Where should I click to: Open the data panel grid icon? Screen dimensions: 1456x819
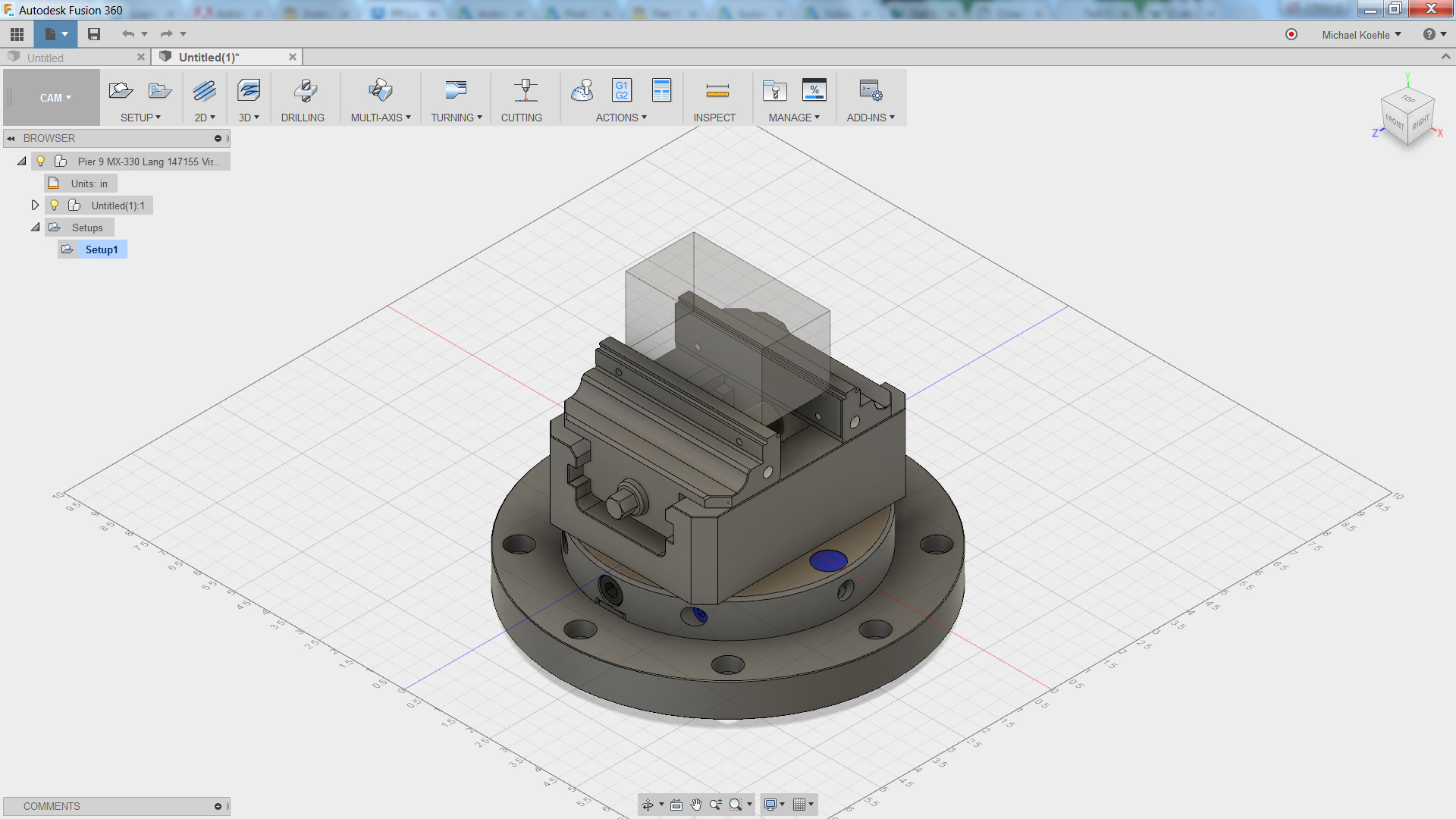point(17,34)
